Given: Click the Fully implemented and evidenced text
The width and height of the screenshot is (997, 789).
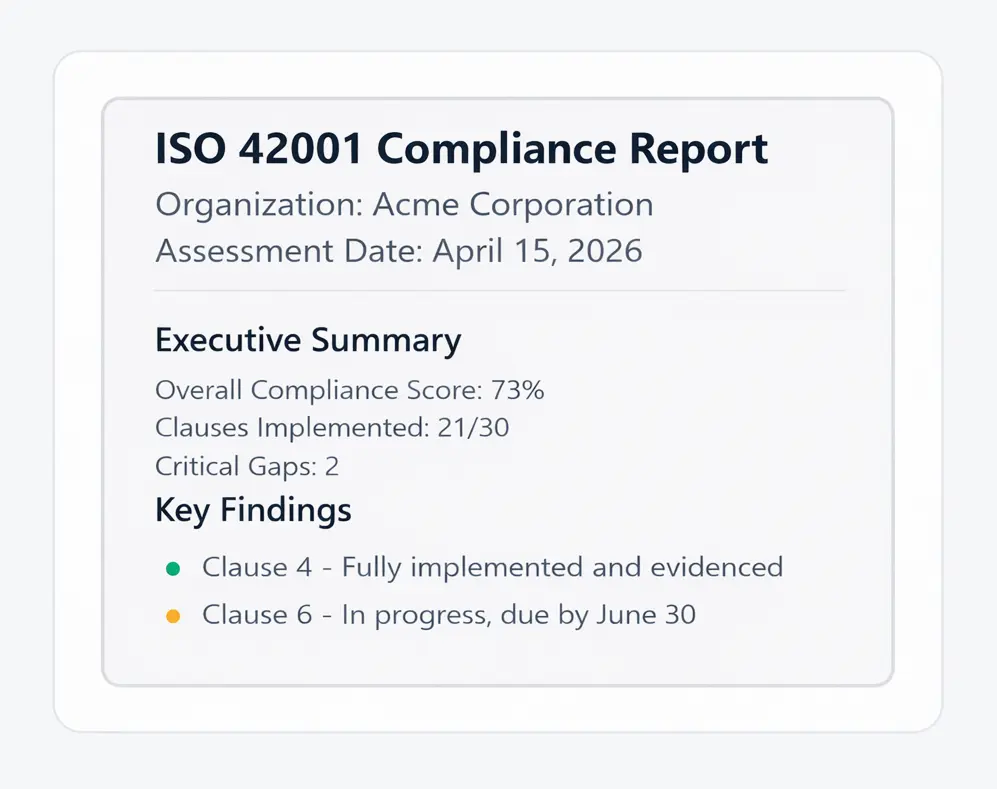Looking at the screenshot, I should 562,568.
